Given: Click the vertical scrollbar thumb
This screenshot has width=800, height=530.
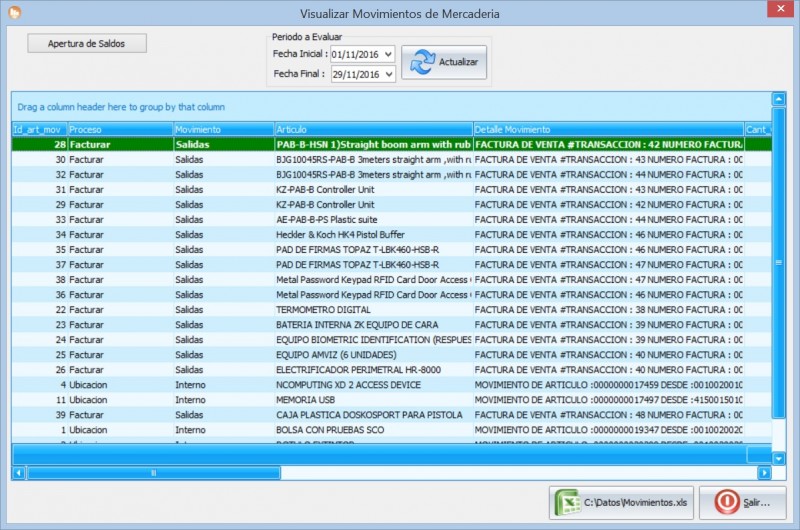Looking at the screenshot, I should (779, 262).
